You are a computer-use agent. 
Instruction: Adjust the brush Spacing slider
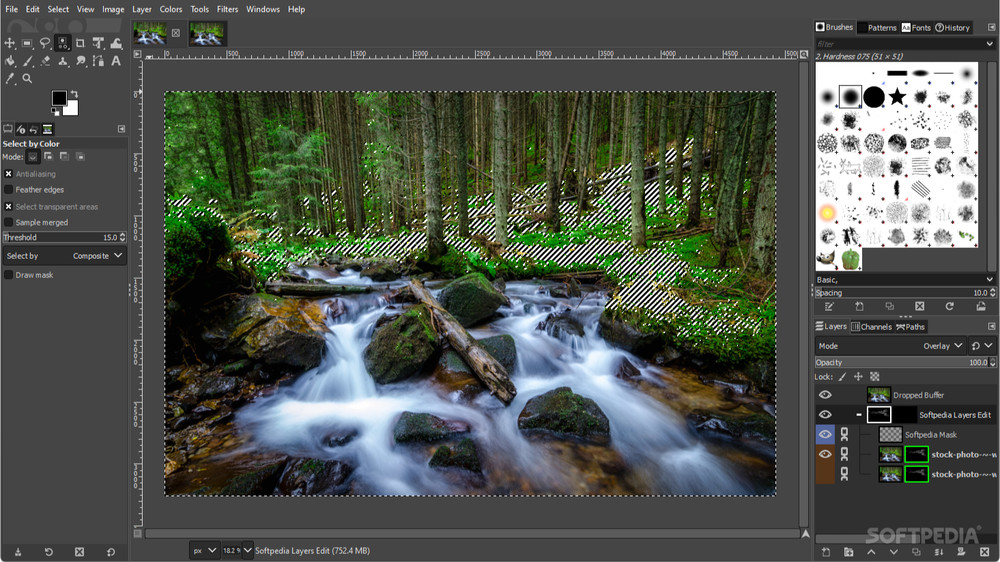tap(904, 293)
